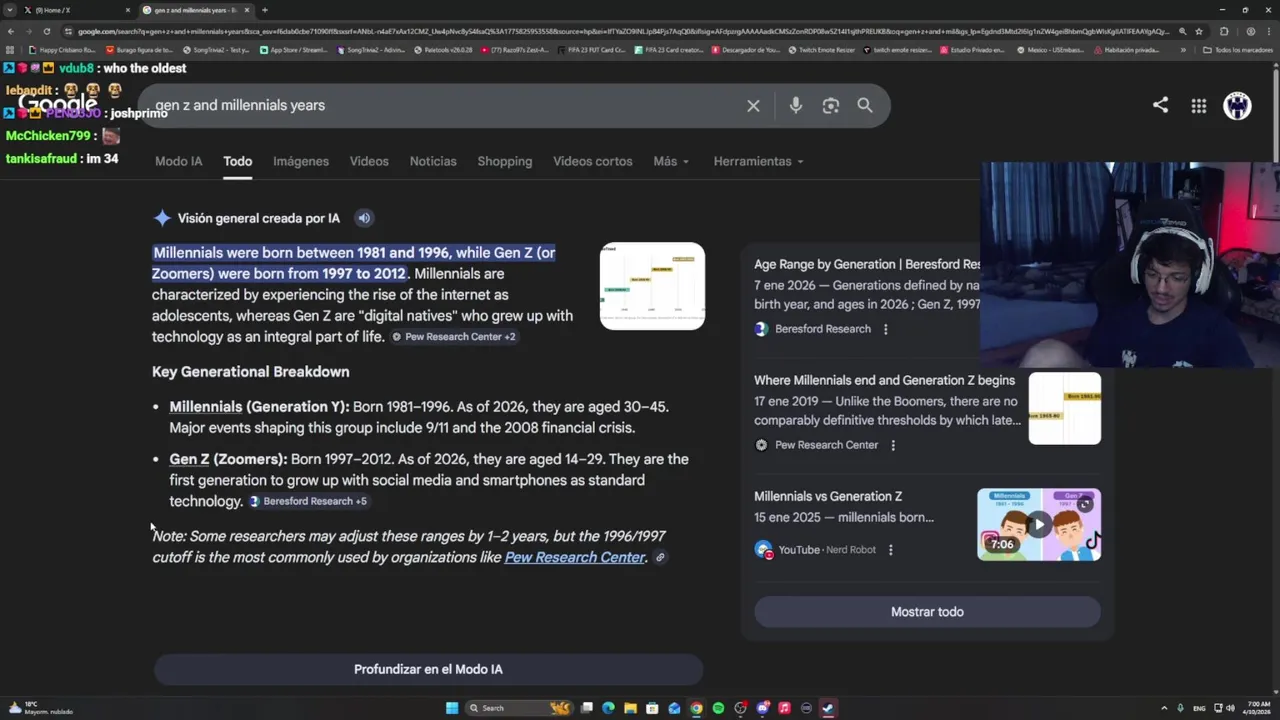1280x720 pixels.
Task: Open the Google account avatar
Action: click(1237, 105)
